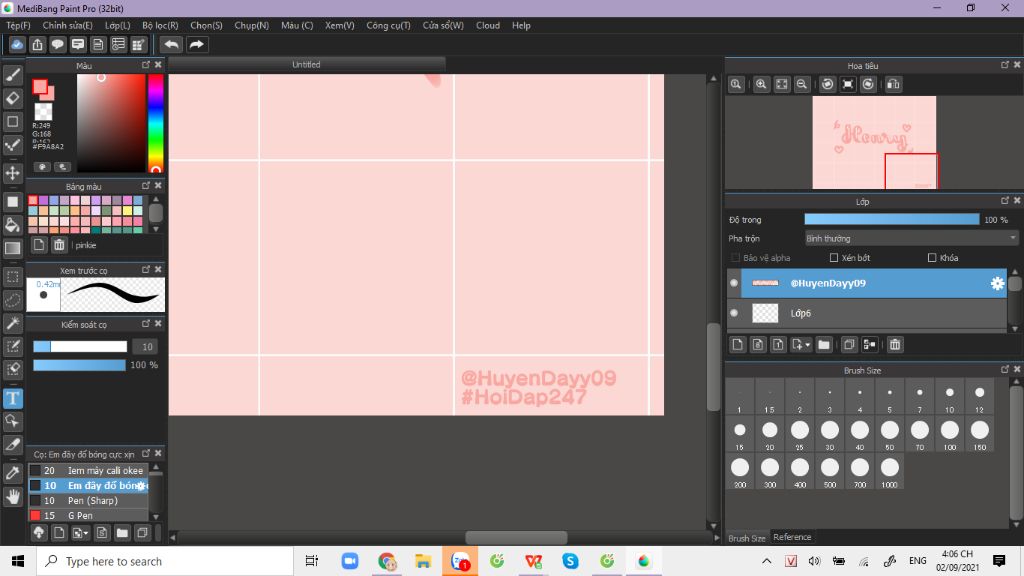Image resolution: width=1024 pixels, height=576 pixels.
Task: Select the Brush tool in left toolbar
Action: (12, 75)
